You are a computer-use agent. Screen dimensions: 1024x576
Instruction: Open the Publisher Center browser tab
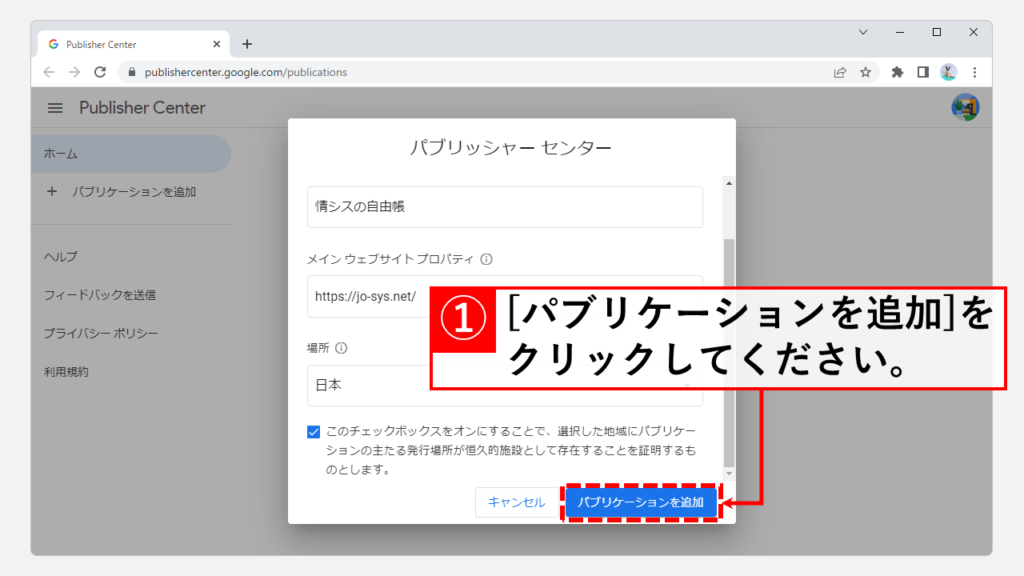pyautogui.click(x=130, y=44)
